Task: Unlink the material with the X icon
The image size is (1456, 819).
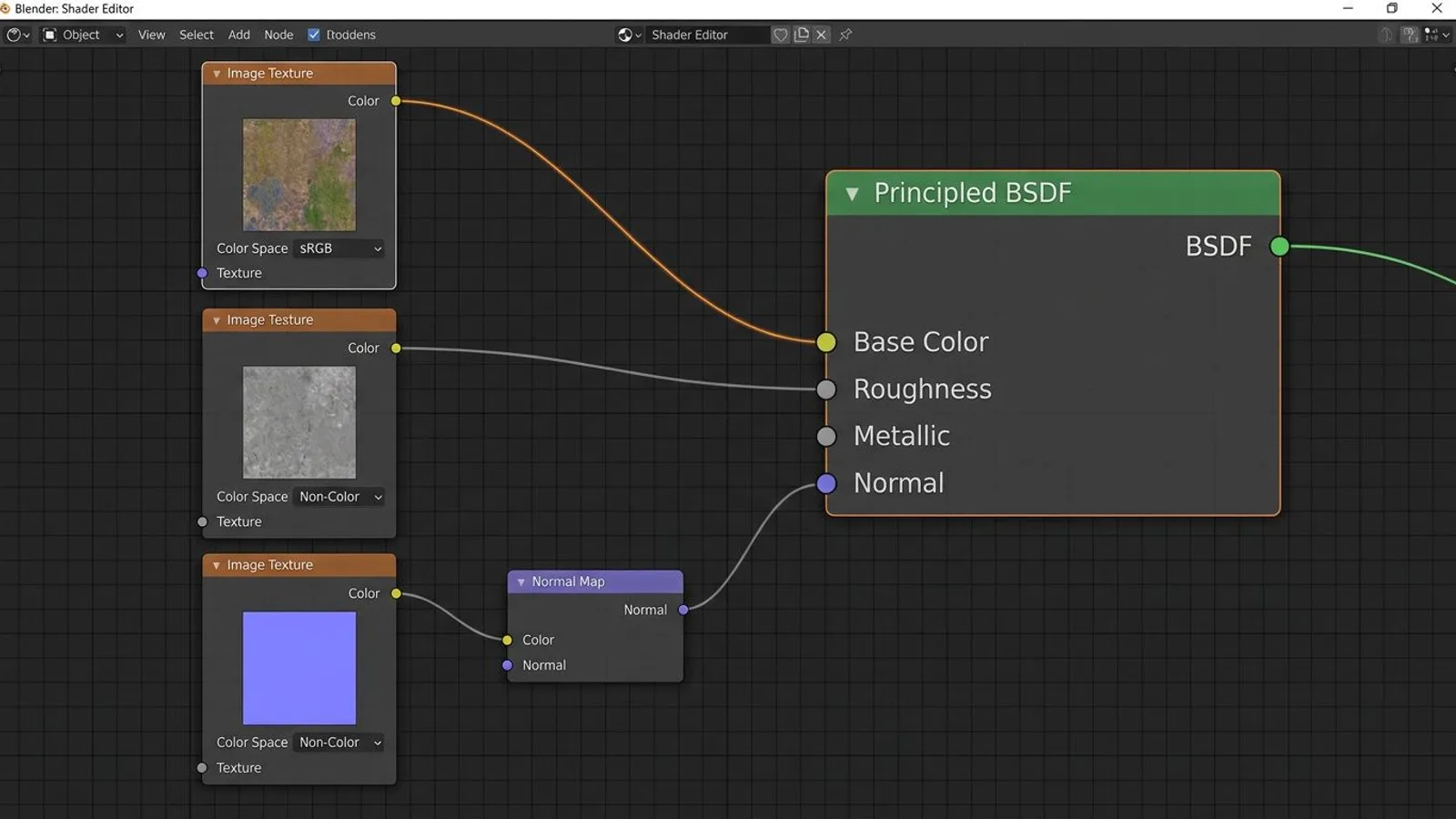Action: coord(822,35)
